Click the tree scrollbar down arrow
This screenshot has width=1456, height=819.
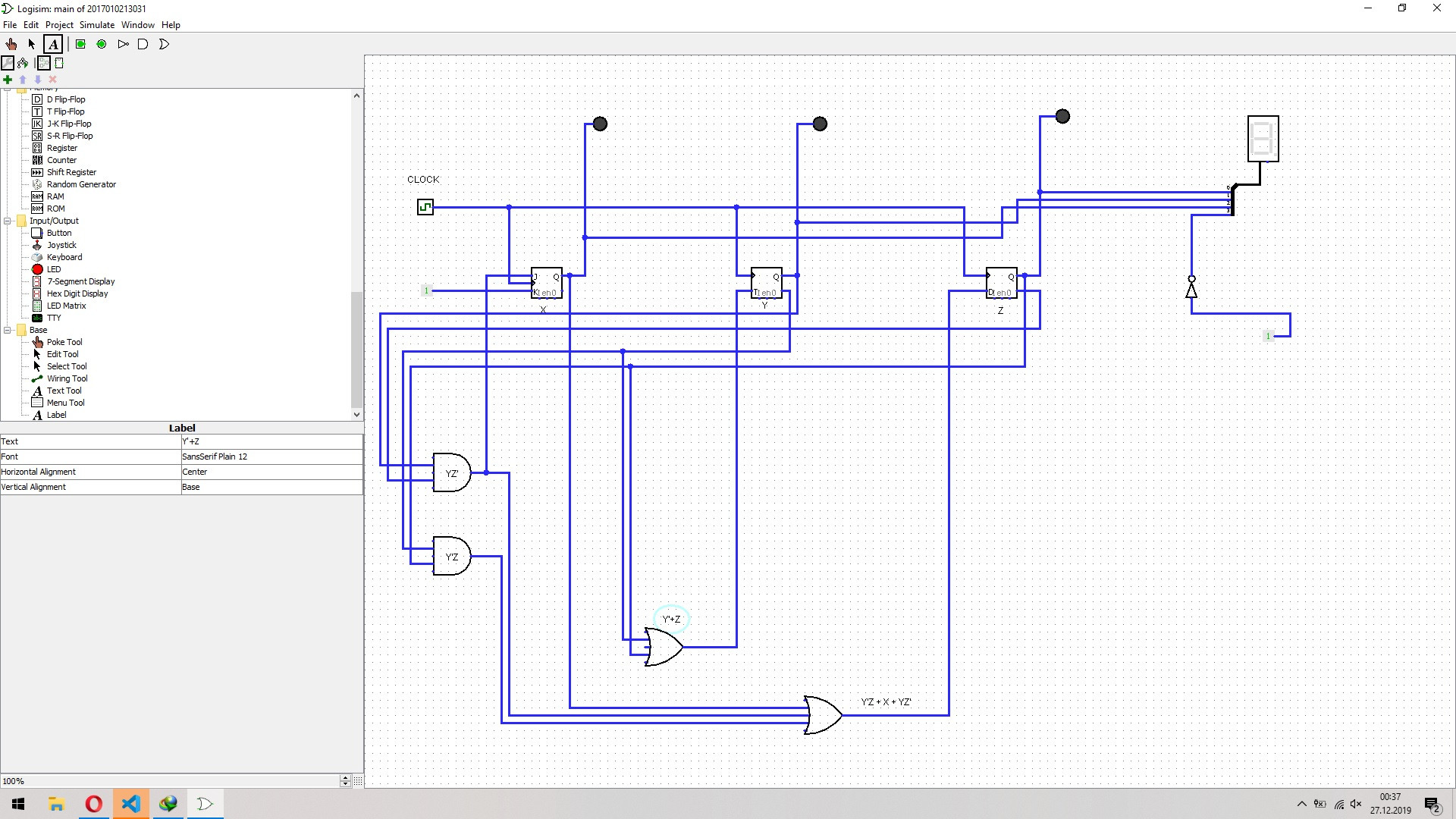pyautogui.click(x=356, y=414)
